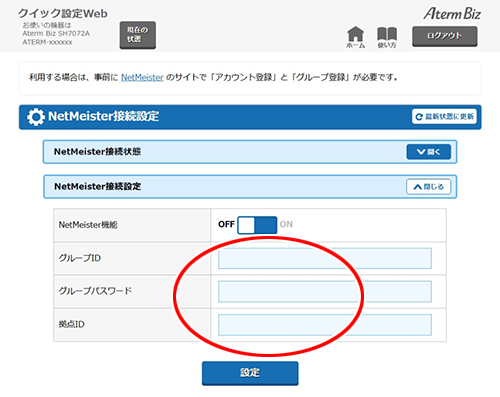
Task: Collapse NetMeister接続設定 section with 閉じる
Action: click(428, 187)
